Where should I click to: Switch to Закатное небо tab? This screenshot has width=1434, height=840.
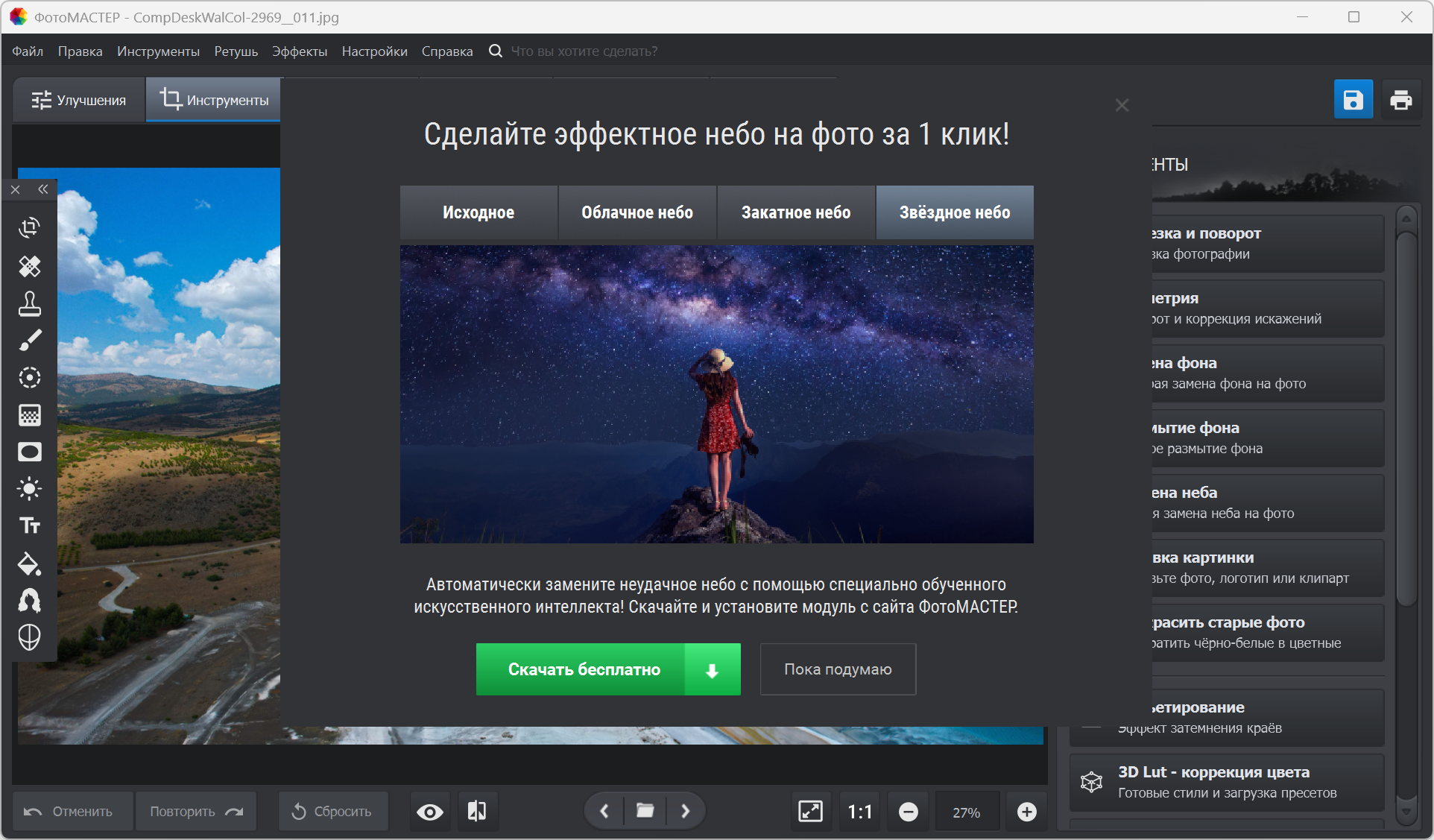coord(795,212)
